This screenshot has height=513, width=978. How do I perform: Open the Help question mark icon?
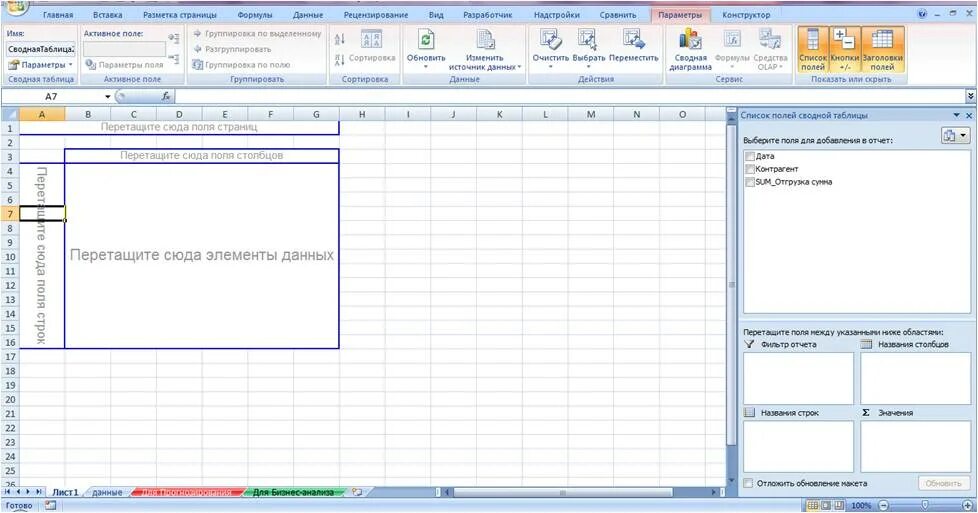(922, 13)
